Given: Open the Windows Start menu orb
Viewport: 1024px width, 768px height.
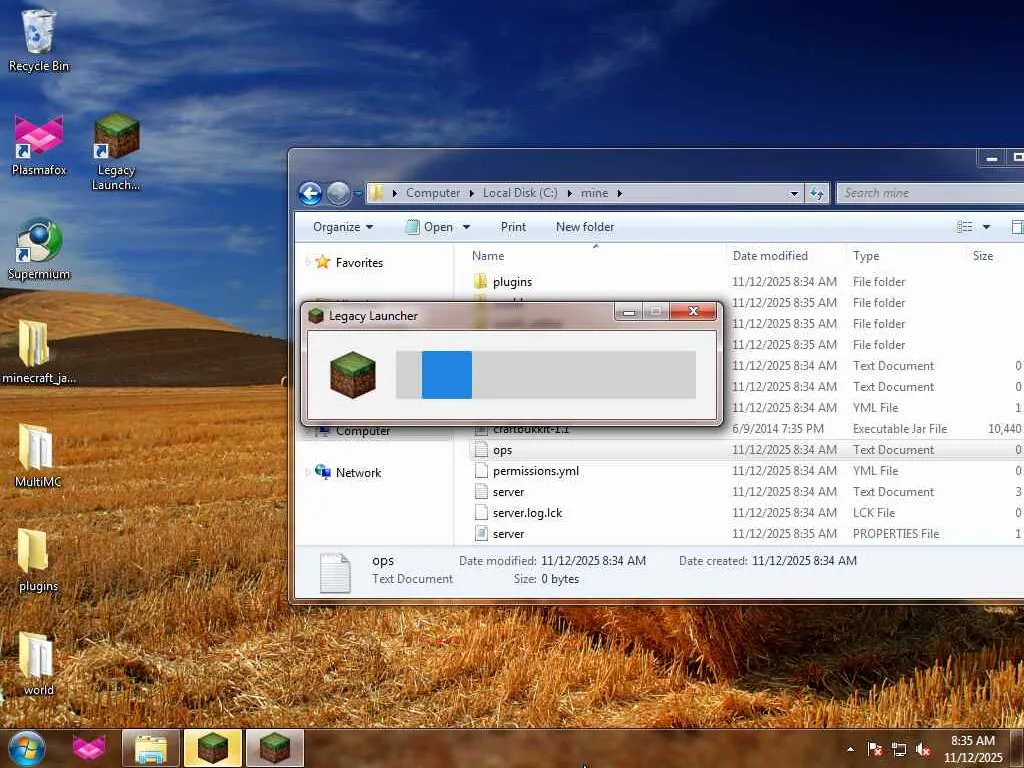Looking at the screenshot, I should tap(25, 748).
